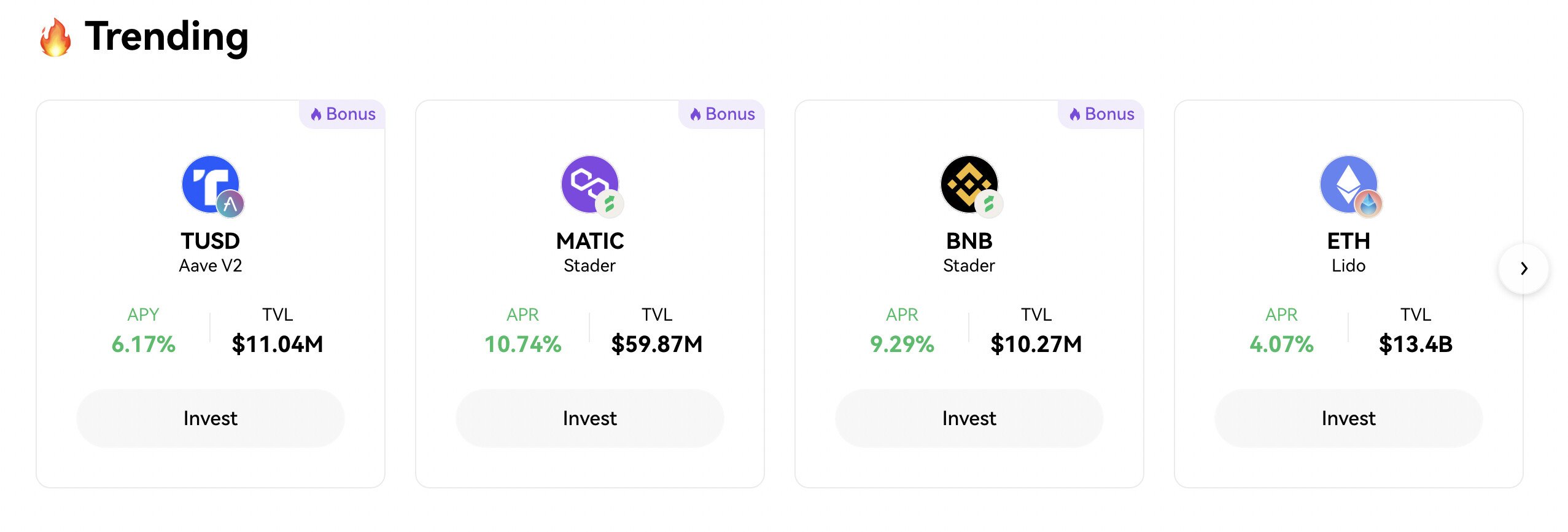1568x532 pixels.
Task: Click the ETH Lido 4.07% APR value
Action: pyautogui.click(x=1281, y=344)
